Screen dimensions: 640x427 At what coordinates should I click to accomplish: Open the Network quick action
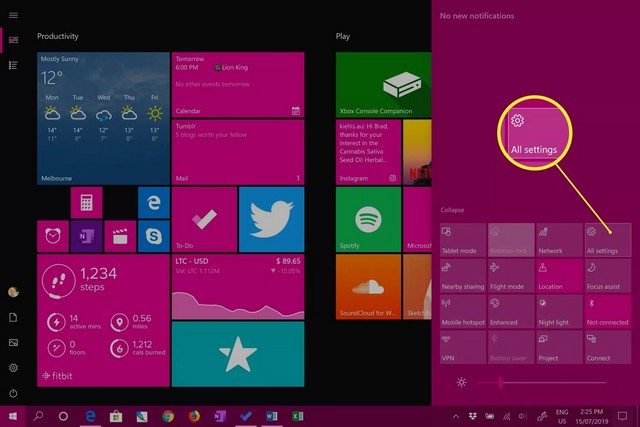559,240
